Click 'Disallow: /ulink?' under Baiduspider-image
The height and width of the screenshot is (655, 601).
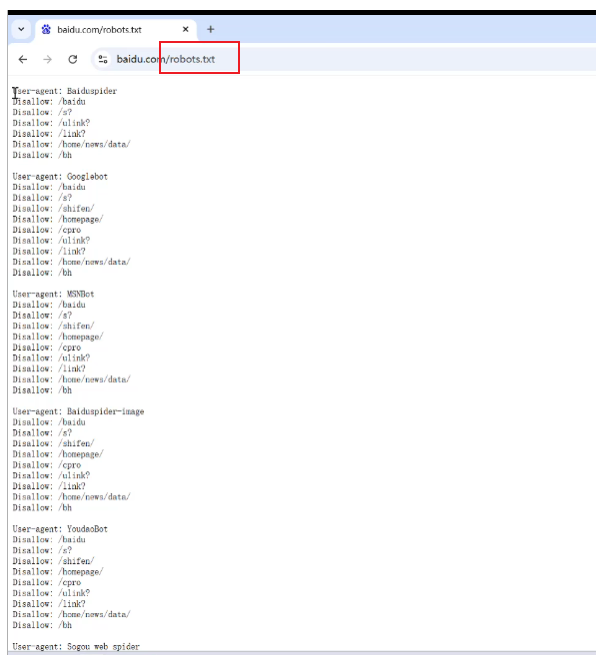(x=51, y=475)
